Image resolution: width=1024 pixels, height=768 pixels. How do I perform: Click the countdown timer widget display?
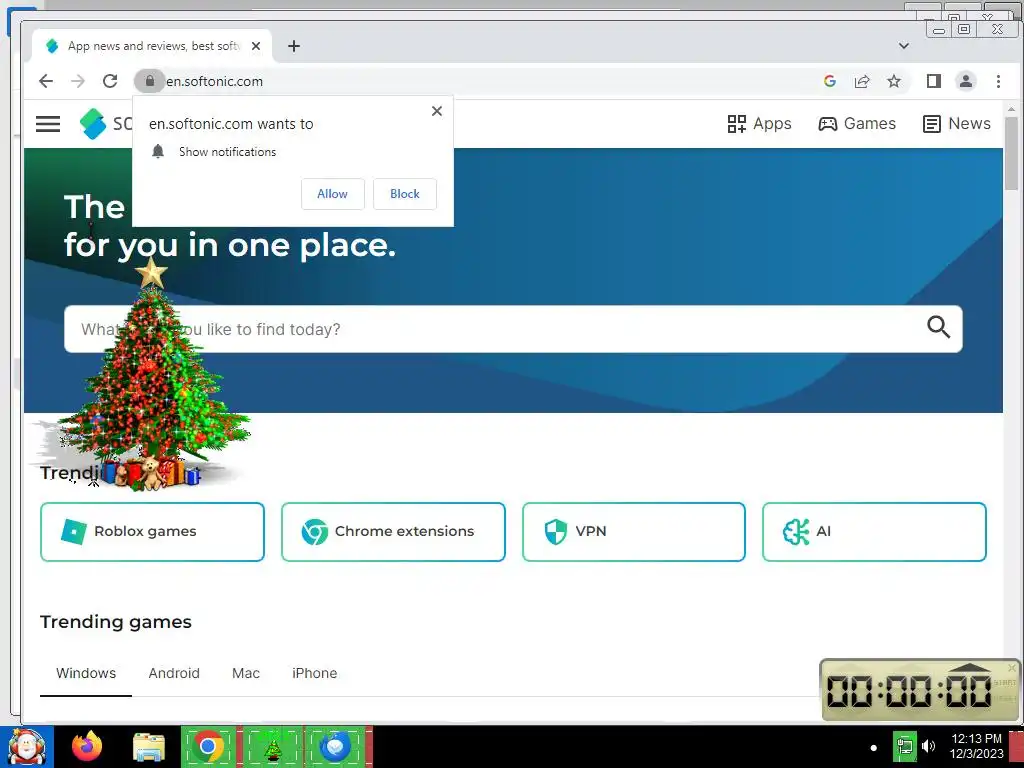pos(908,691)
